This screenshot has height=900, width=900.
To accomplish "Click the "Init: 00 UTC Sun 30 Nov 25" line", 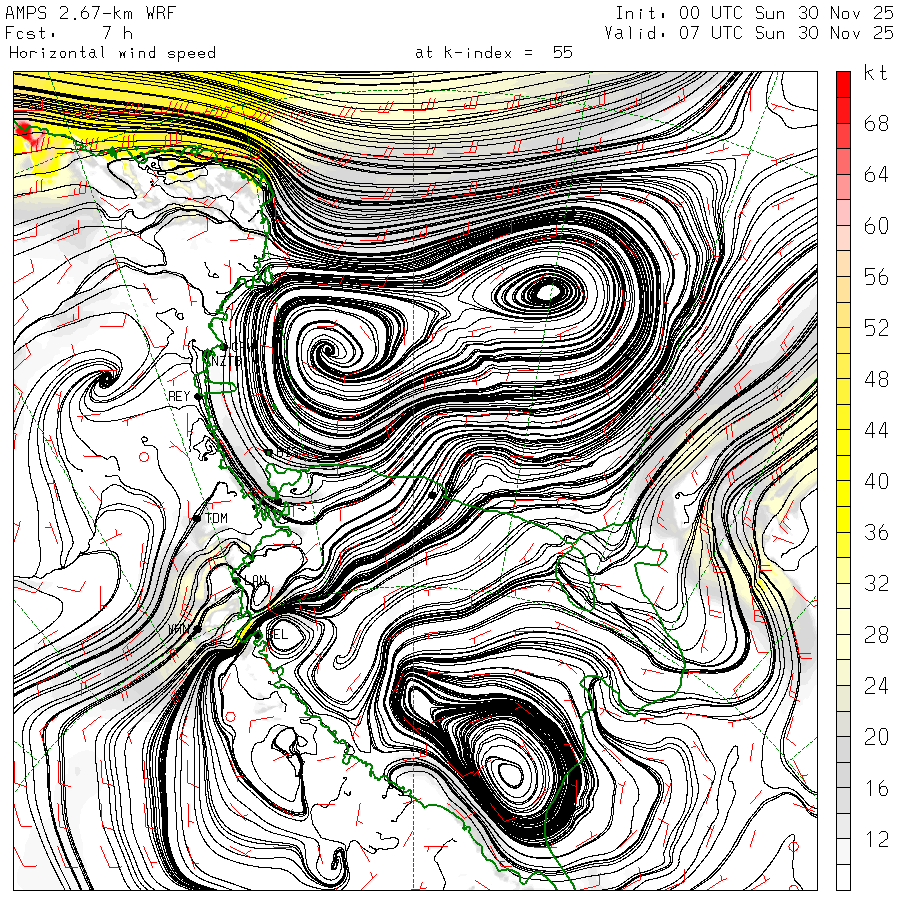I will point(754,13).
